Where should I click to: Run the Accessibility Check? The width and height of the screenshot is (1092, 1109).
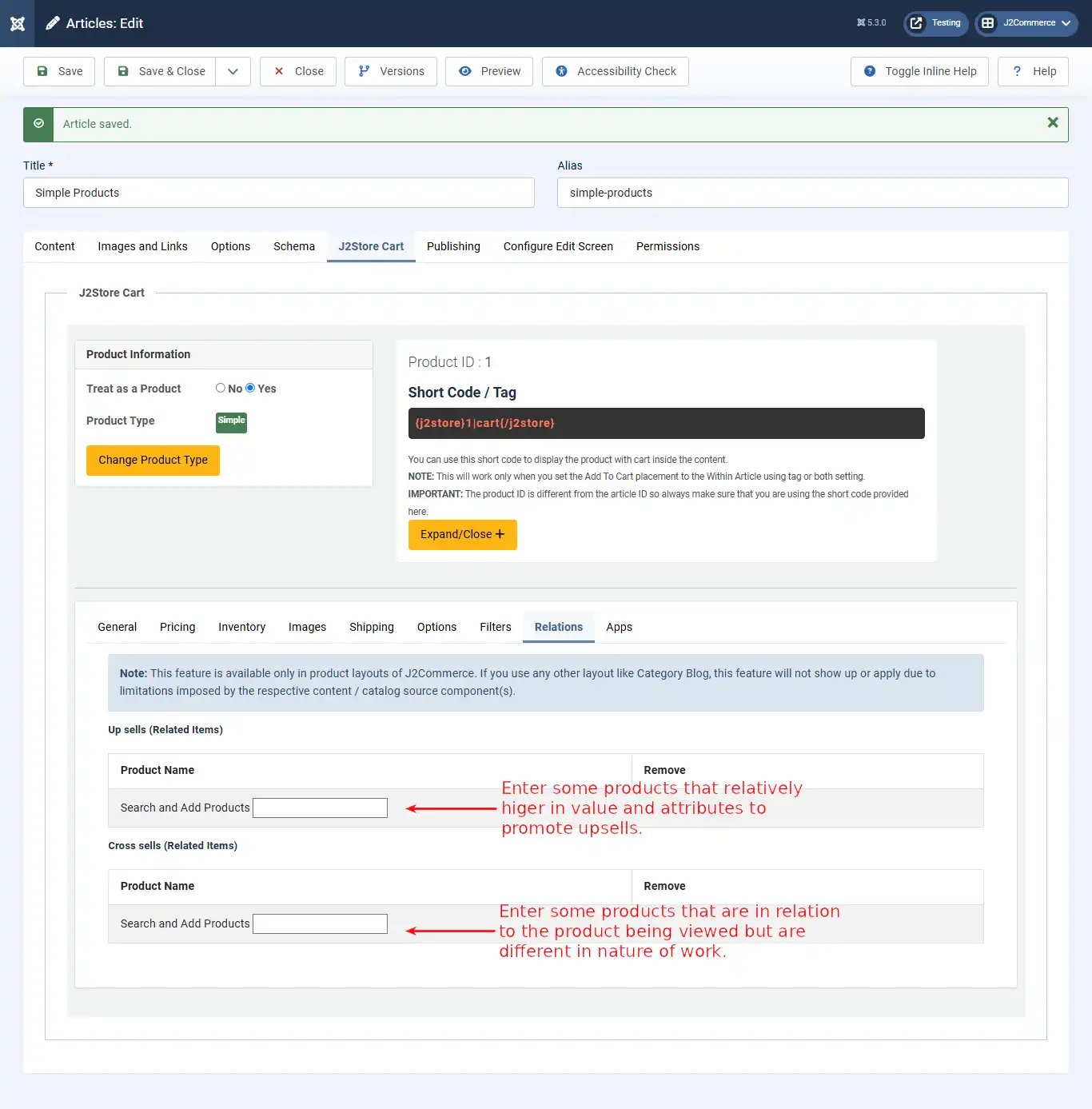(616, 71)
